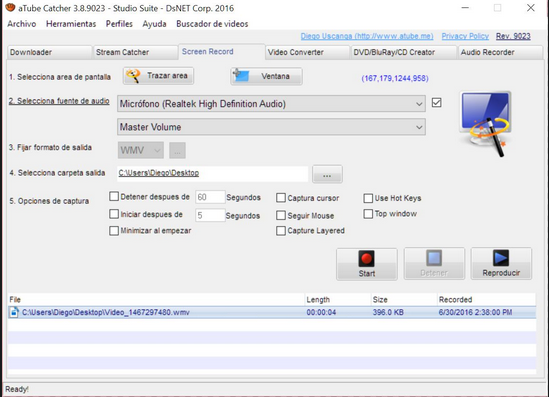The width and height of the screenshot is (549, 397).
Task: Open Buscador de videos menu
Action: 212,24
